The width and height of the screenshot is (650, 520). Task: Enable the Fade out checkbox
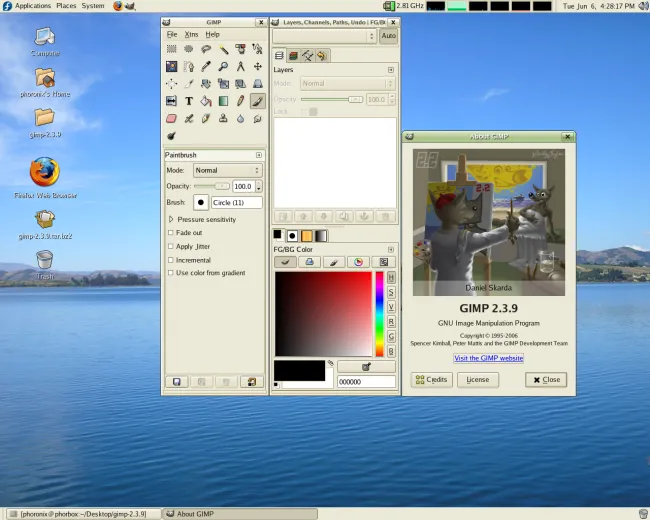click(170, 233)
